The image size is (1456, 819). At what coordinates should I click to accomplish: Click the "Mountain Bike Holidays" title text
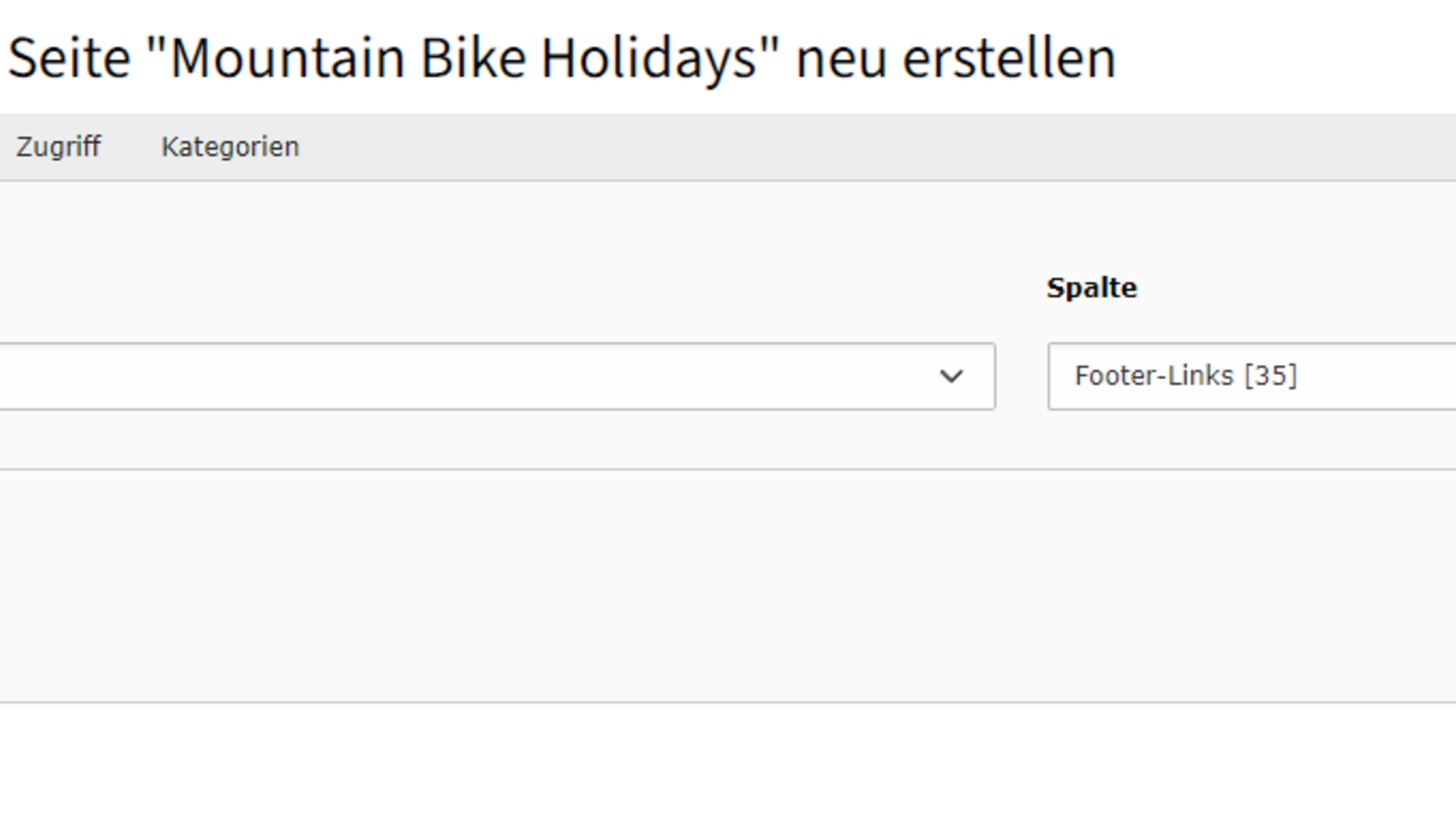(x=463, y=59)
